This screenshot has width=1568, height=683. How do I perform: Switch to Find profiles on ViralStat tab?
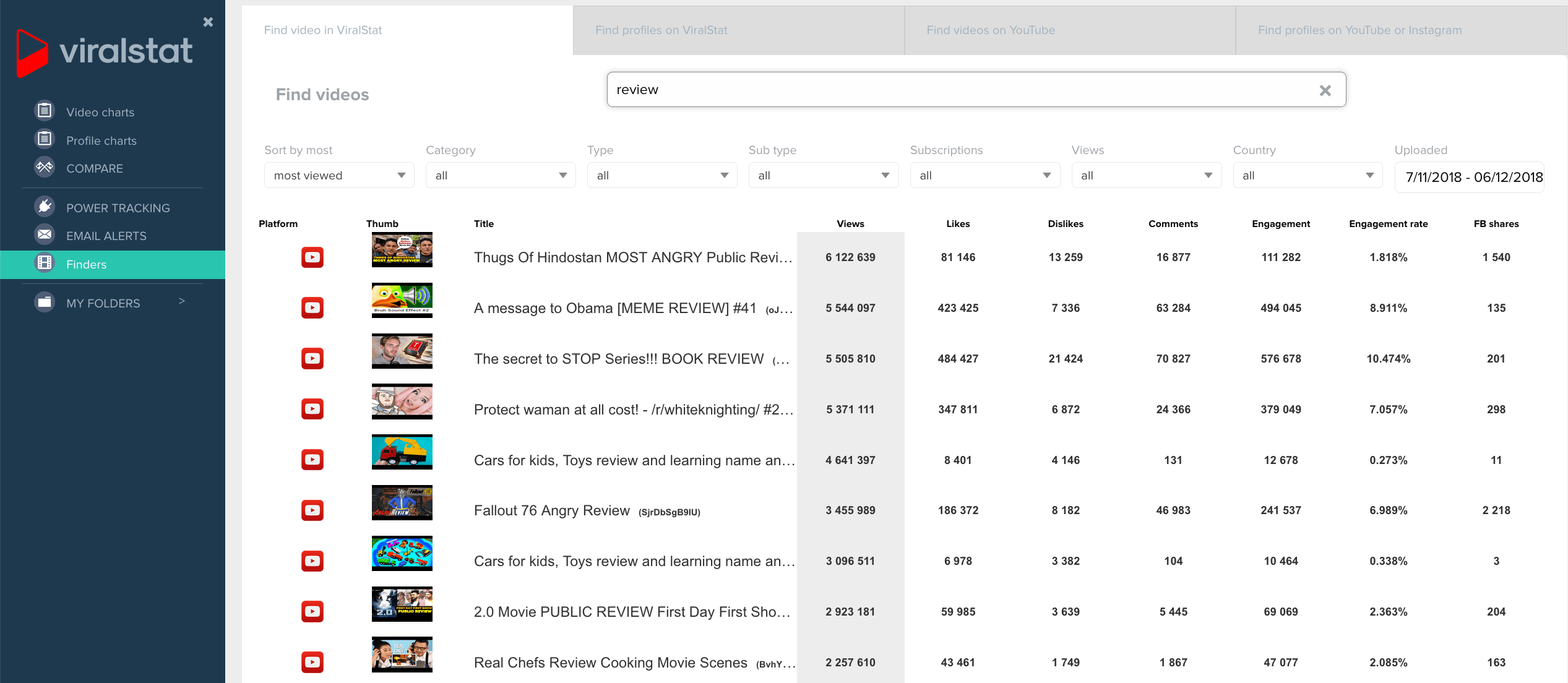click(661, 30)
